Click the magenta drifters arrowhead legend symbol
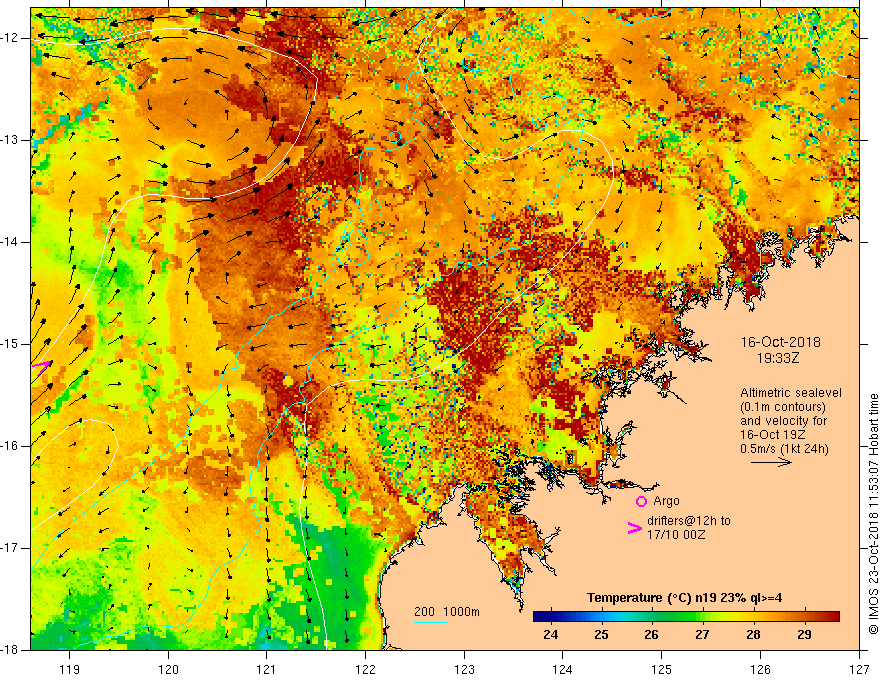Viewport: 880px width, 680px height. [634, 528]
